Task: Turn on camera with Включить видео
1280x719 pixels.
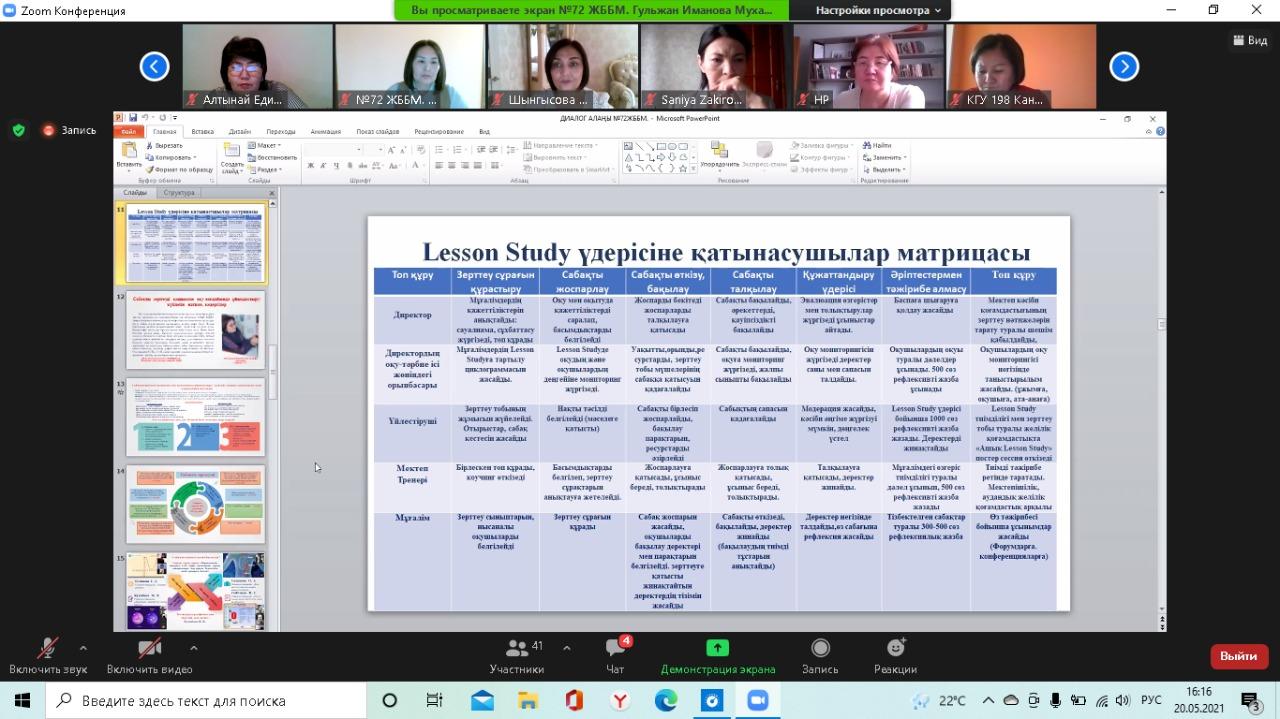Action: click(149, 649)
